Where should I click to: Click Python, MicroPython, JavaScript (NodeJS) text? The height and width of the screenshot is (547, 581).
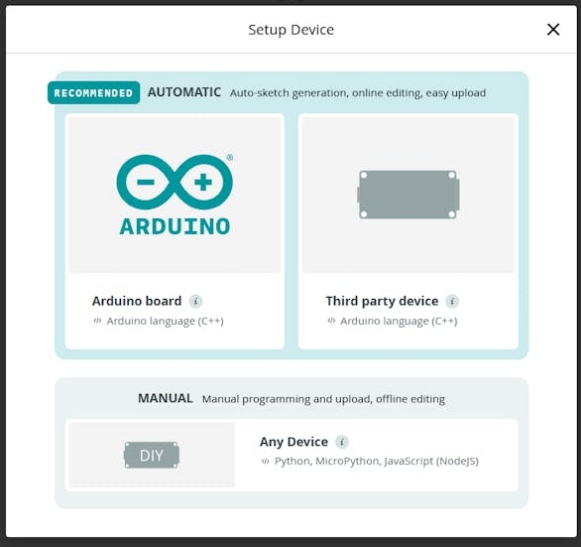coord(376,461)
